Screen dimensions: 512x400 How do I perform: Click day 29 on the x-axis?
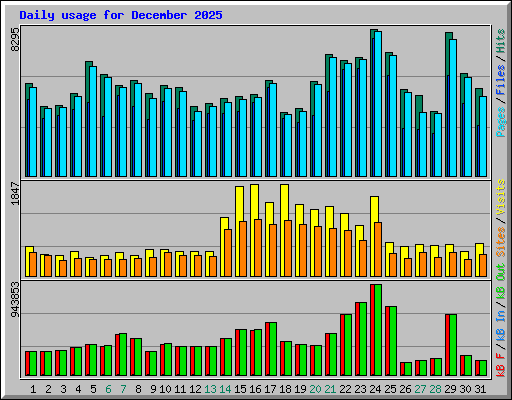[x=450, y=389]
